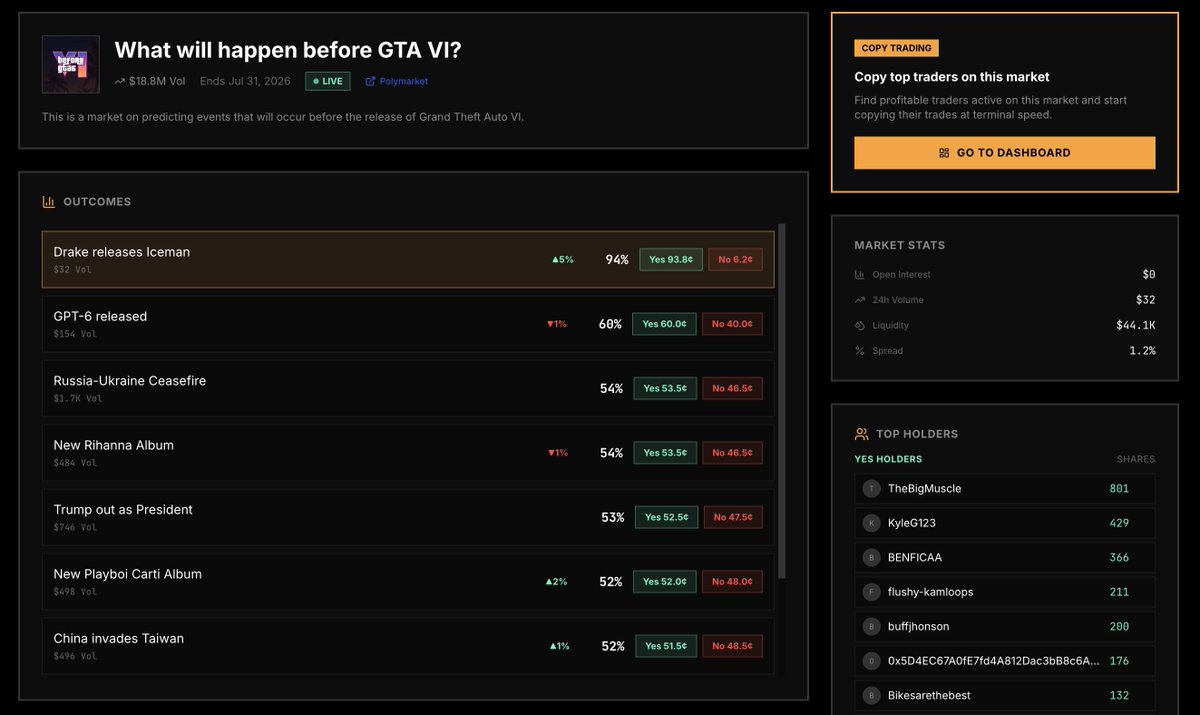Click Yes 53.5¢ for Russia-Ukraine Ceasefire

click(665, 388)
